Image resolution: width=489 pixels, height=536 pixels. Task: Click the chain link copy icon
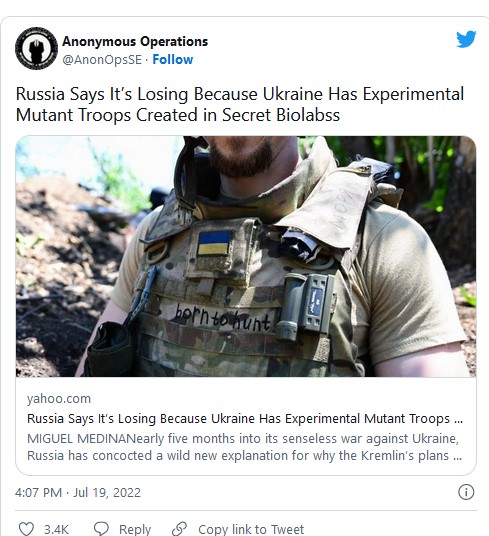179,528
